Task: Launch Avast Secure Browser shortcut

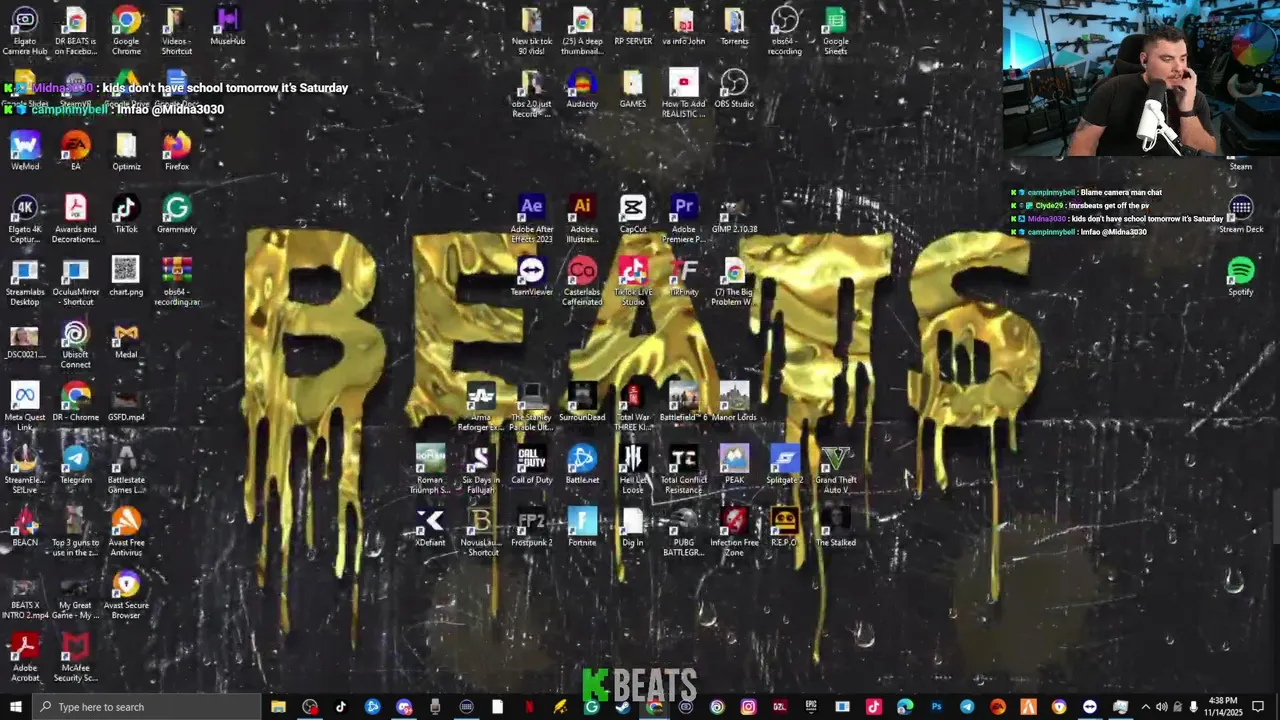Action: (126, 595)
